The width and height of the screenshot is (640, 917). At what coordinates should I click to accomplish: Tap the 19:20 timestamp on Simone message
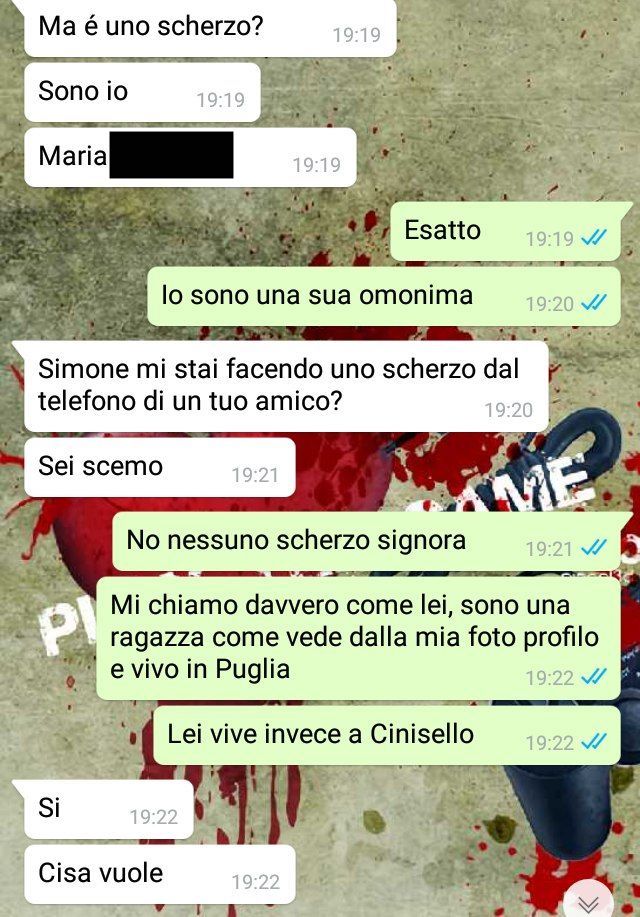(508, 410)
